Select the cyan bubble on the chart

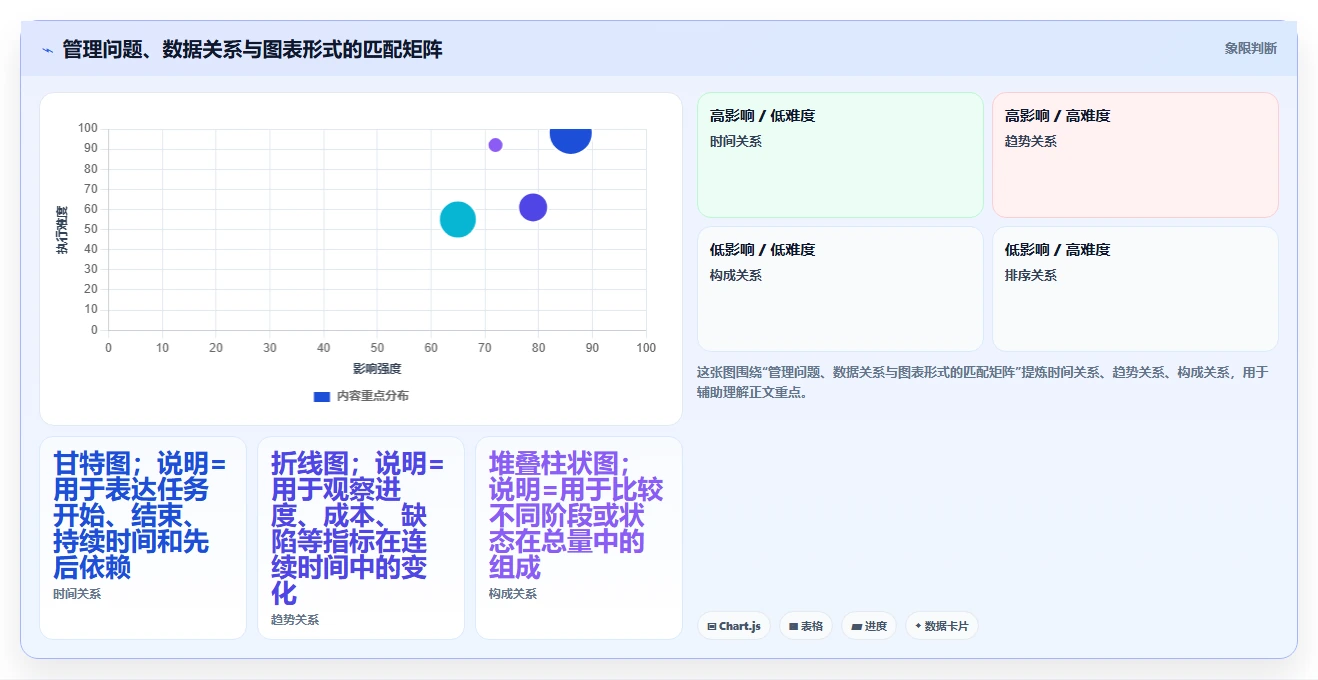point(458,219)
